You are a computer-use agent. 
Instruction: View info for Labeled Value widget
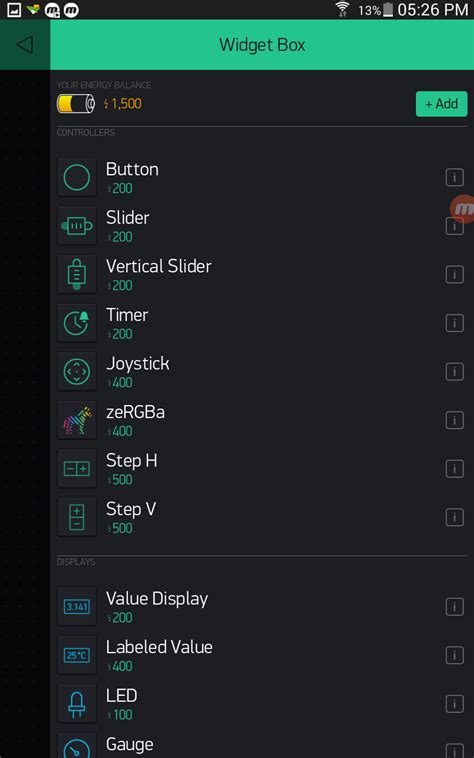[x=454, y=656]
